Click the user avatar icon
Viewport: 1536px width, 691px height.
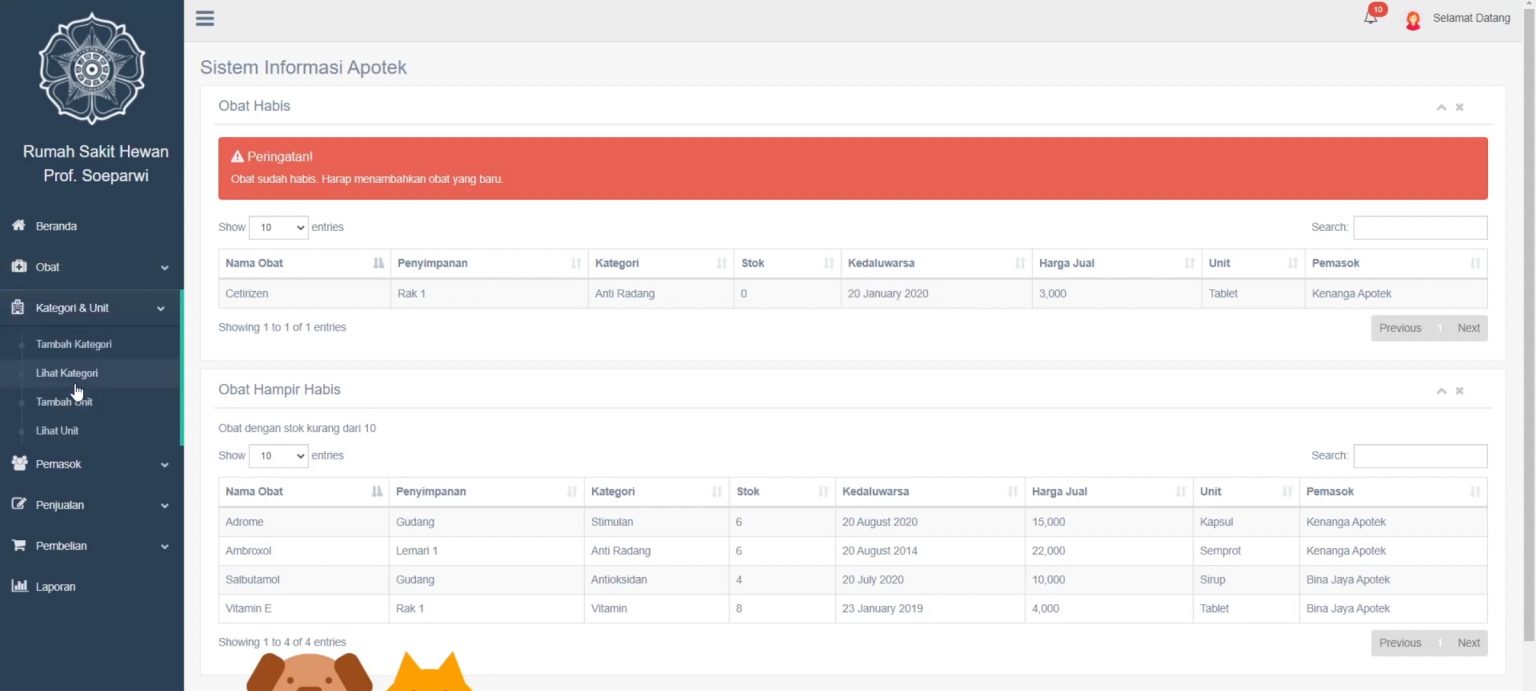[x=1413, y=20]
